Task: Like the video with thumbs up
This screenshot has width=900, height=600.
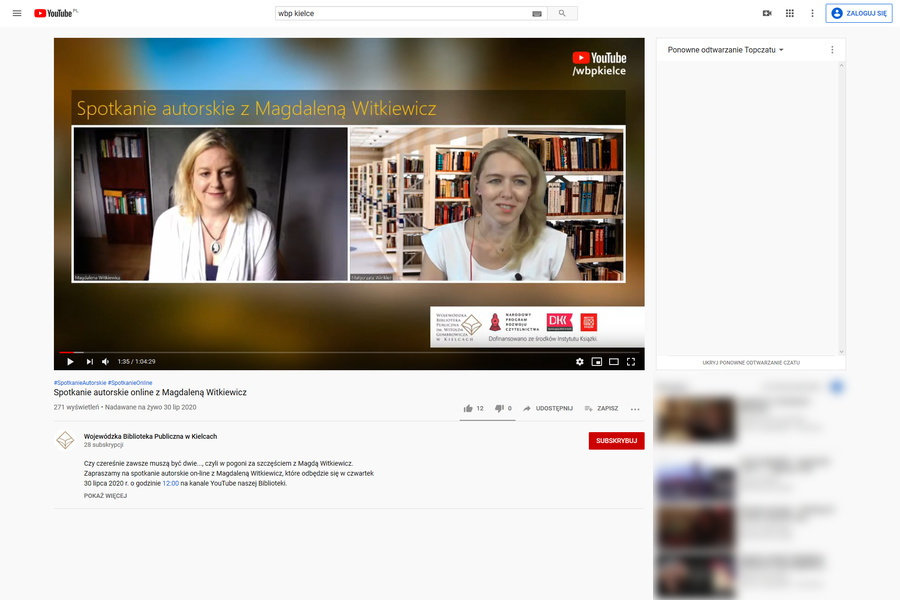Action: (468, 408)
